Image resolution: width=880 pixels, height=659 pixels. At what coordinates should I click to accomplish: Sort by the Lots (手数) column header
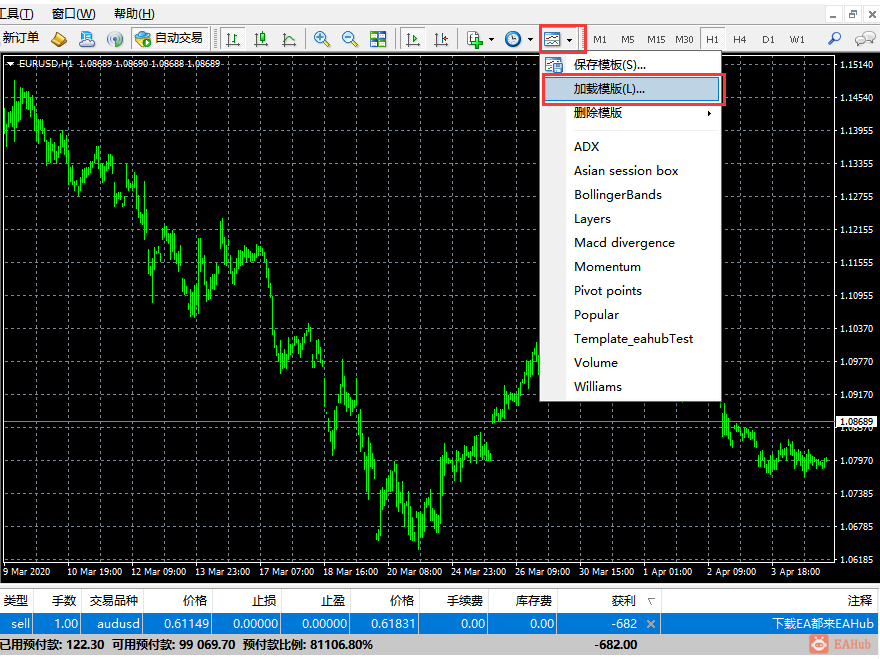point(58,601)
